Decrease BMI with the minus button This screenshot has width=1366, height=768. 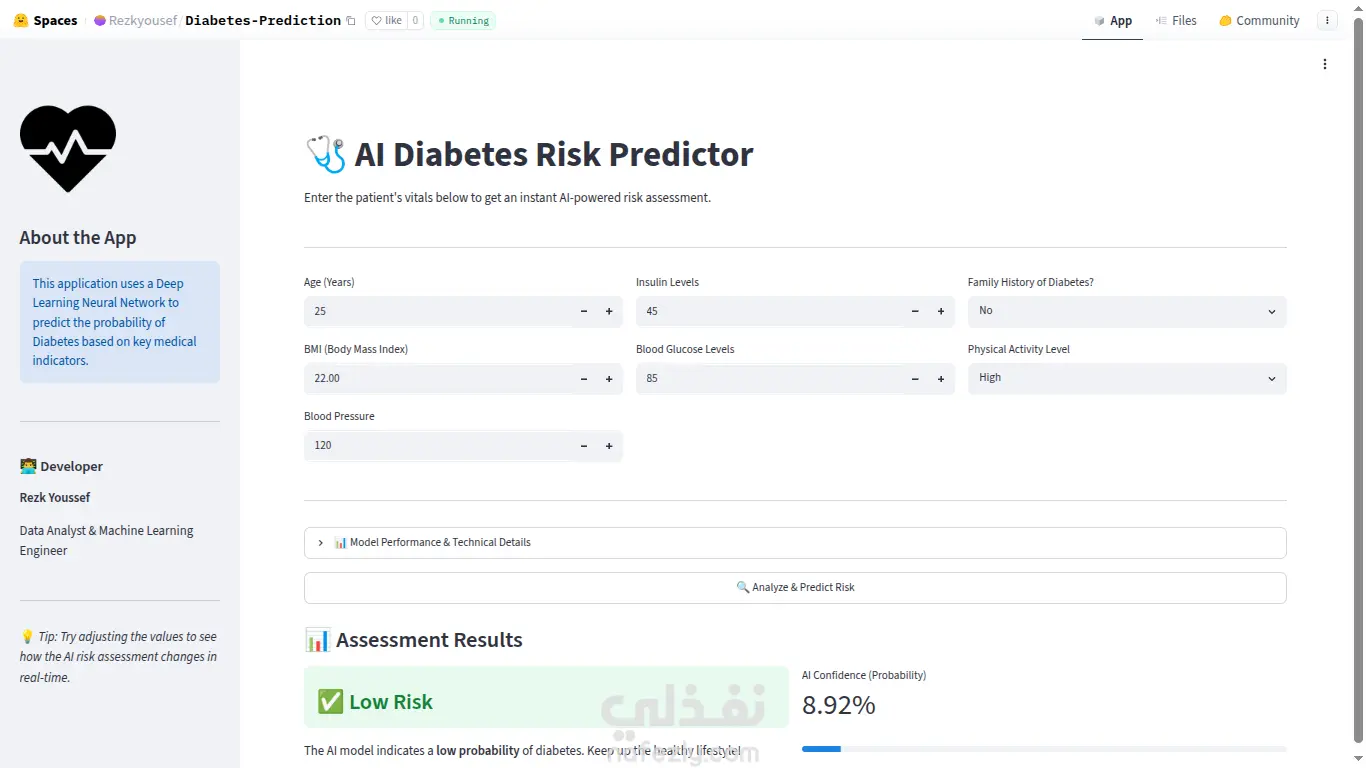(584, 379)
